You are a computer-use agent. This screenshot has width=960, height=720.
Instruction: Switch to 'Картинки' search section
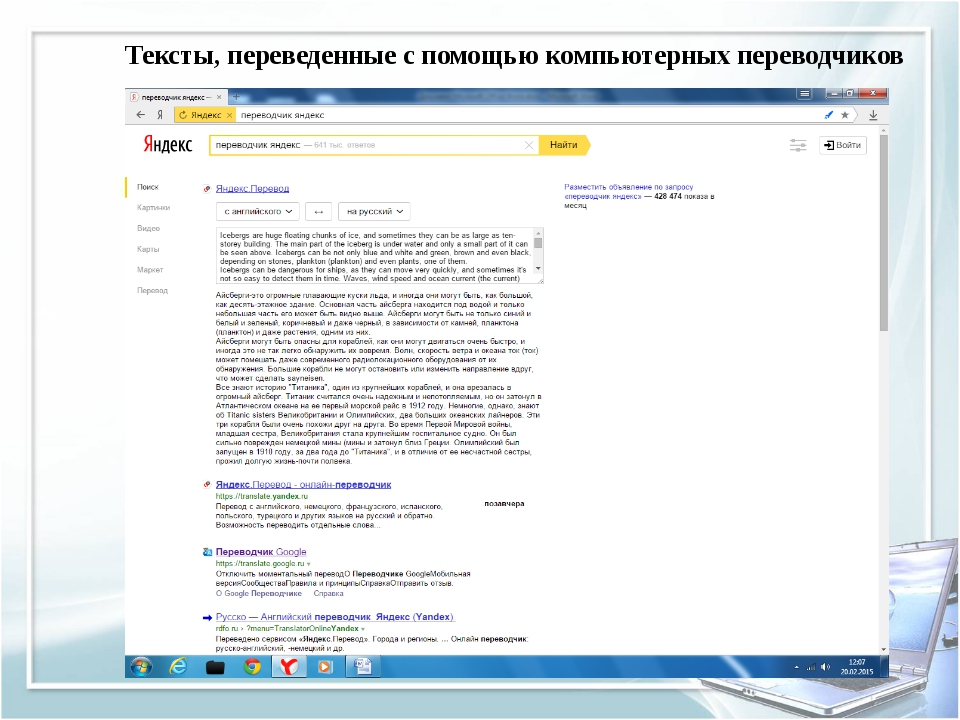153,208
